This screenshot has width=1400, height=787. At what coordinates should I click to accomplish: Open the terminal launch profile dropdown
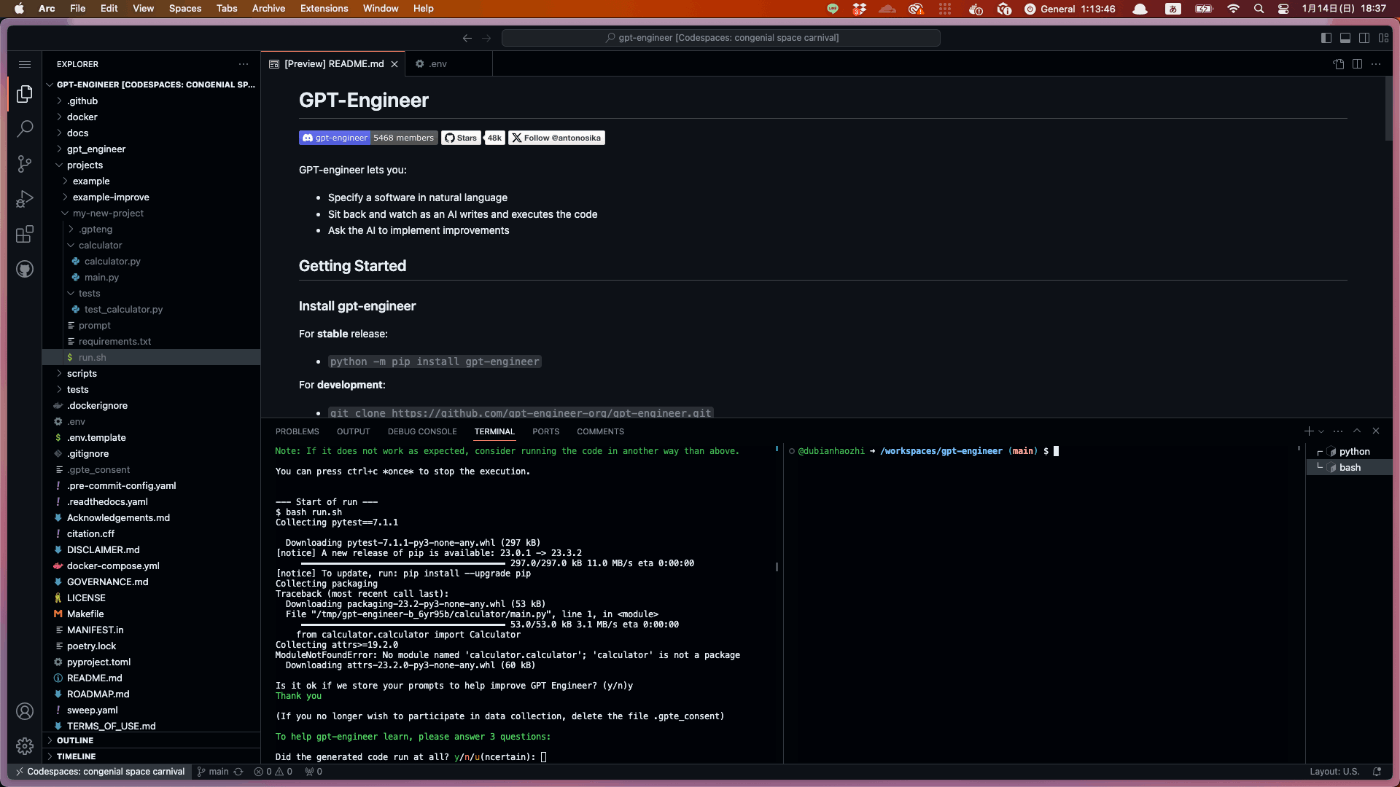(1321, 432)
